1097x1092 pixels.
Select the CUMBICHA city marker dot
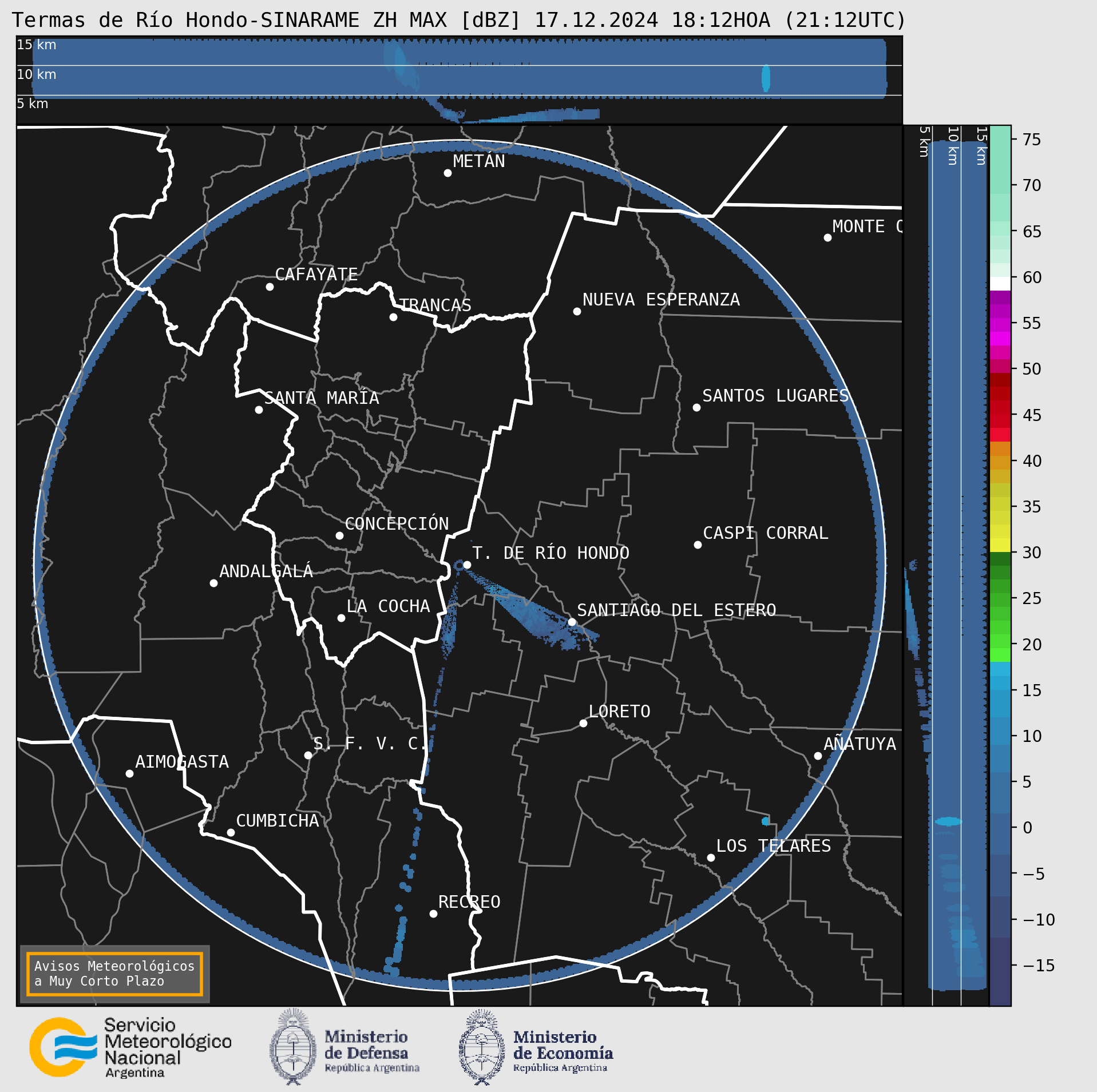[x=231, y=832]
